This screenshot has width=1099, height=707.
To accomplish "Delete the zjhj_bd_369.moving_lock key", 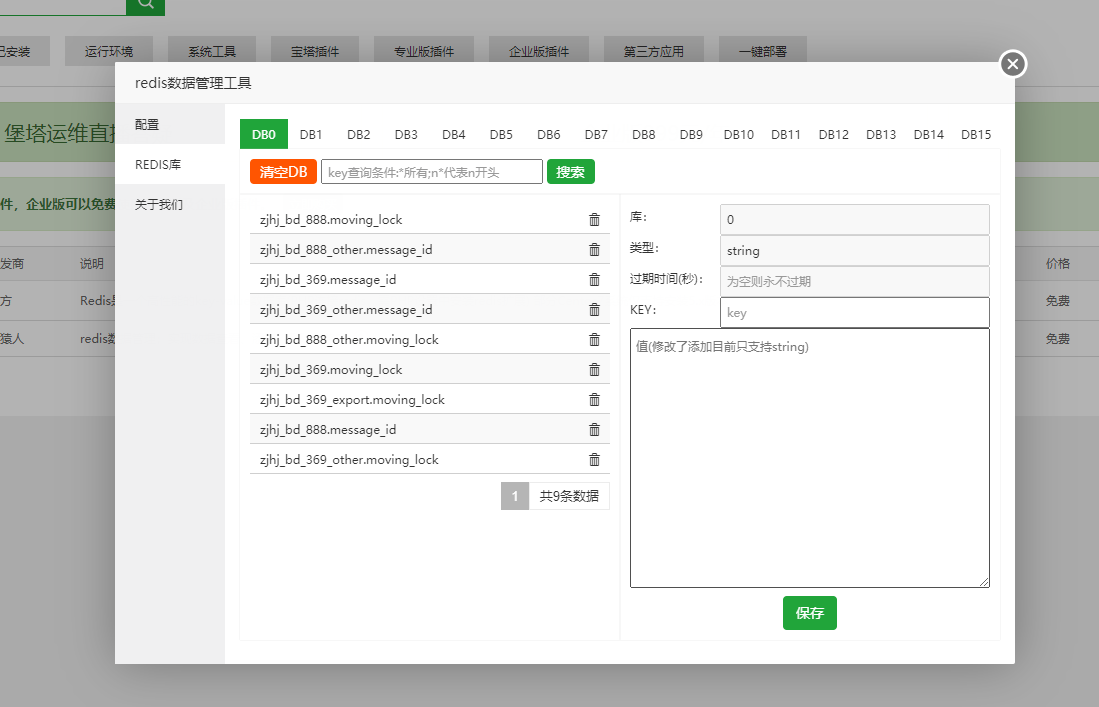I will point(594,370).
